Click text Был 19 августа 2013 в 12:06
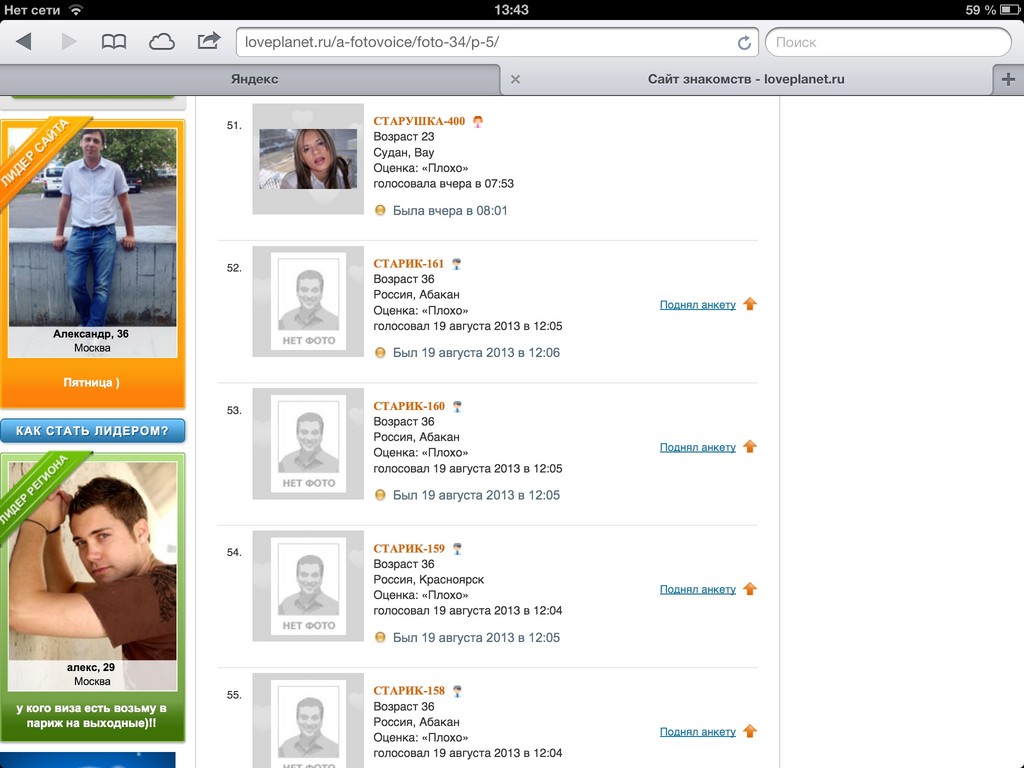1024x768 pixels. [x=476, y=353]
